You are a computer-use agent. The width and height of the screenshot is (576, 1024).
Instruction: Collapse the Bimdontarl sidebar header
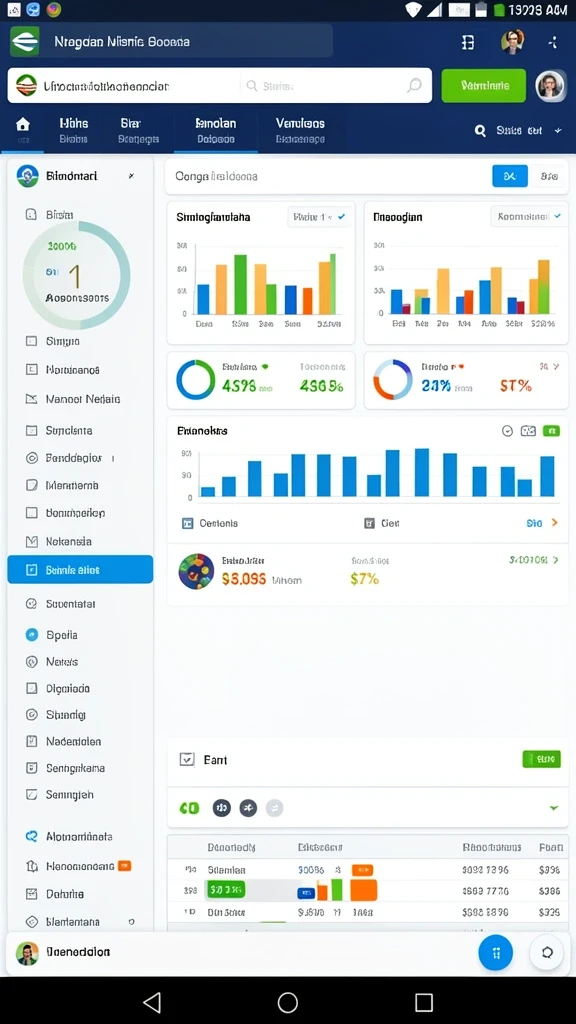(131, 176)
